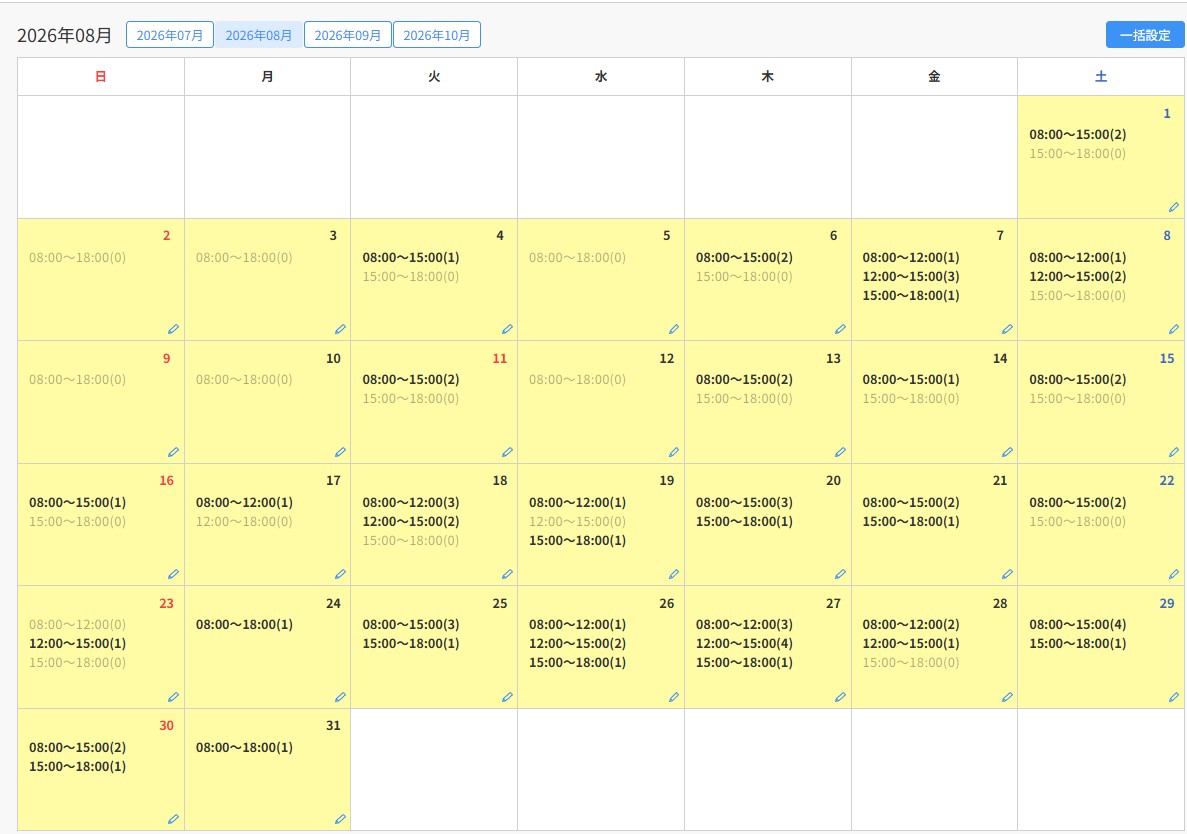1187x834 pixels.
Task: Click the 15:00～18:00(1) slot on day 7
Action: 911,295
